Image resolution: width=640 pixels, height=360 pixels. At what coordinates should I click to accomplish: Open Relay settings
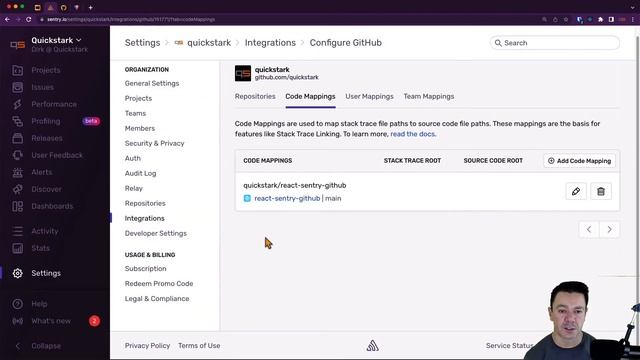click(x=133, y=189)
